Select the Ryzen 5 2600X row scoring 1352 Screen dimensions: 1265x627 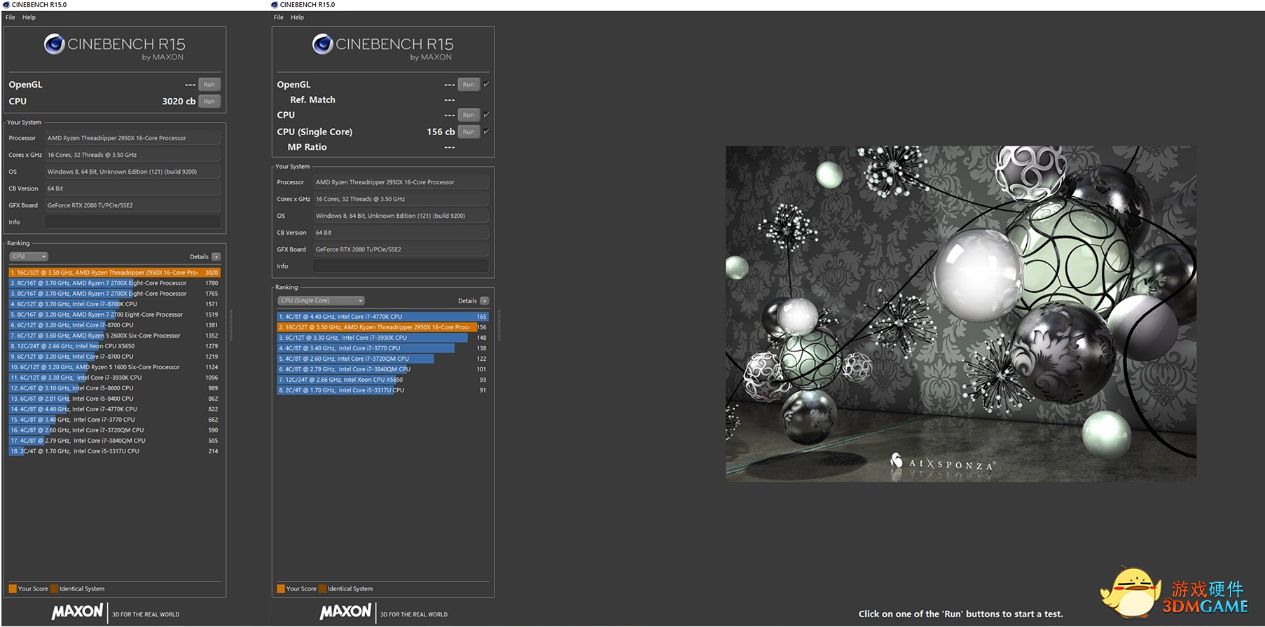pyautogui.click(x=115, y=335)
